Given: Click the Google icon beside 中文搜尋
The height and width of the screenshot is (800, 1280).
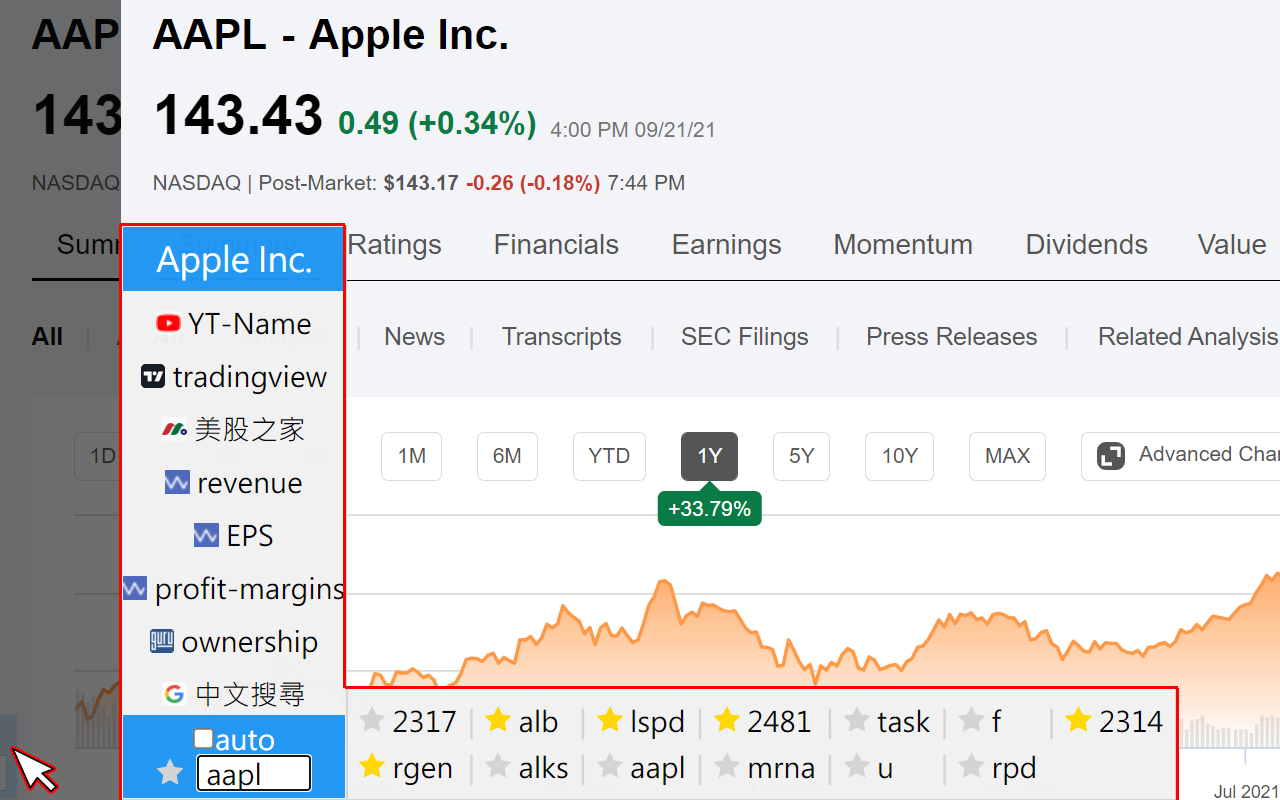Looking at the screenshot, I should point(175,694).
